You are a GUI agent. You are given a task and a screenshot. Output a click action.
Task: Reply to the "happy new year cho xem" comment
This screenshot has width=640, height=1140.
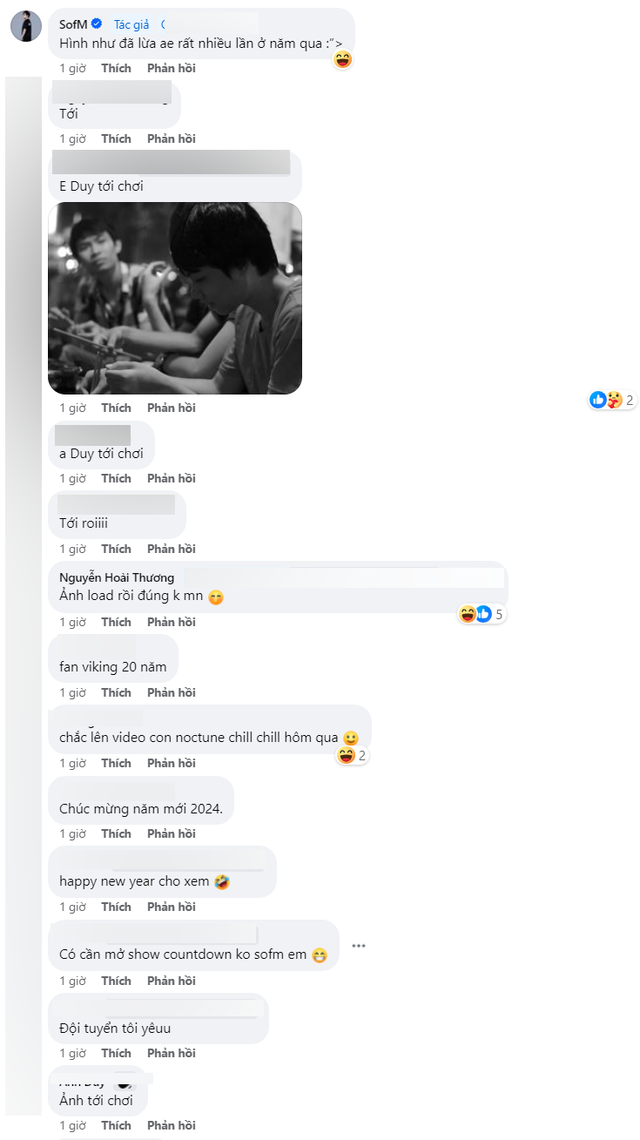coord(170,906)
